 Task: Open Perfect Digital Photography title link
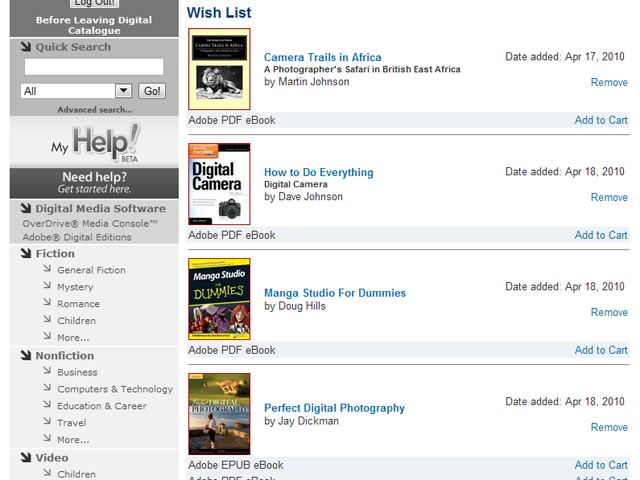click(334, 408)
